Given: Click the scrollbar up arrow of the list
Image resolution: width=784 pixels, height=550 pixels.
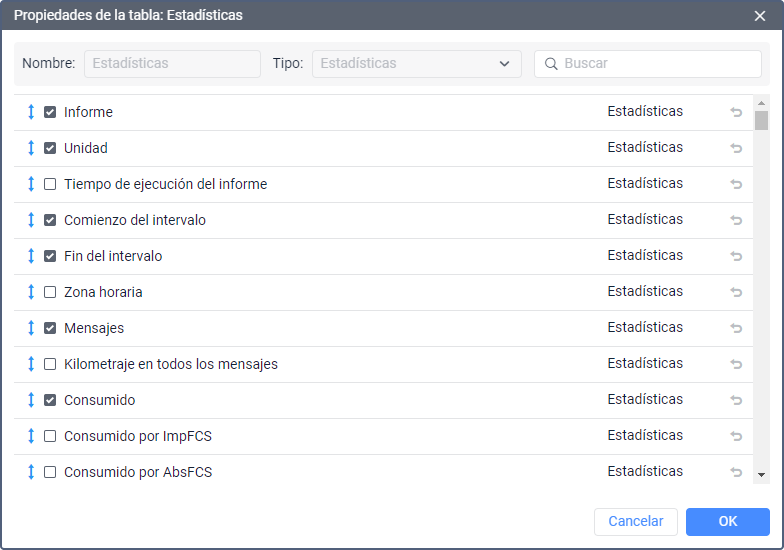Looking at the screenshot, I should (762, 103).
